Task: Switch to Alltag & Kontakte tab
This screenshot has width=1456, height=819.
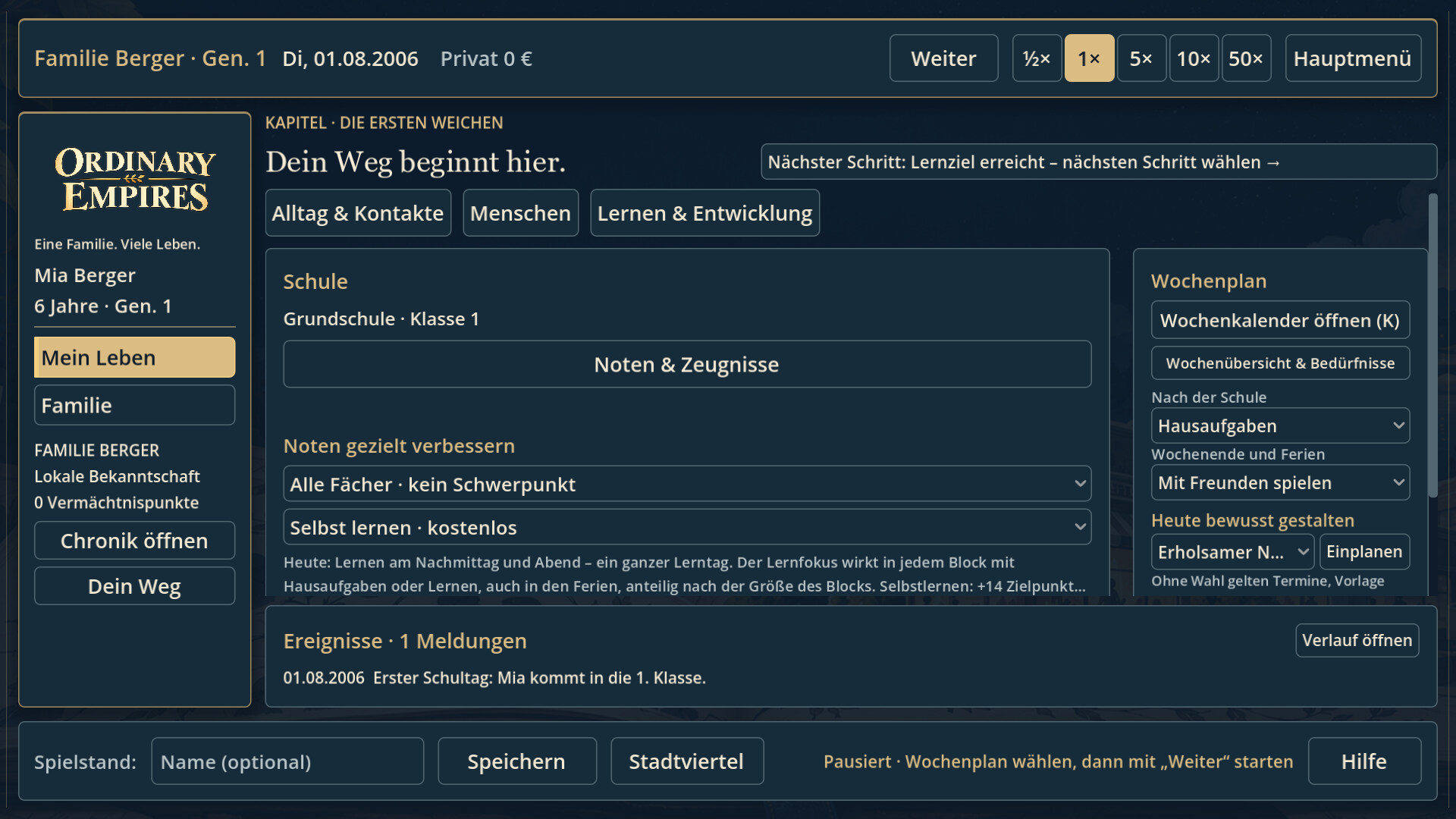Action: (358, 213)
